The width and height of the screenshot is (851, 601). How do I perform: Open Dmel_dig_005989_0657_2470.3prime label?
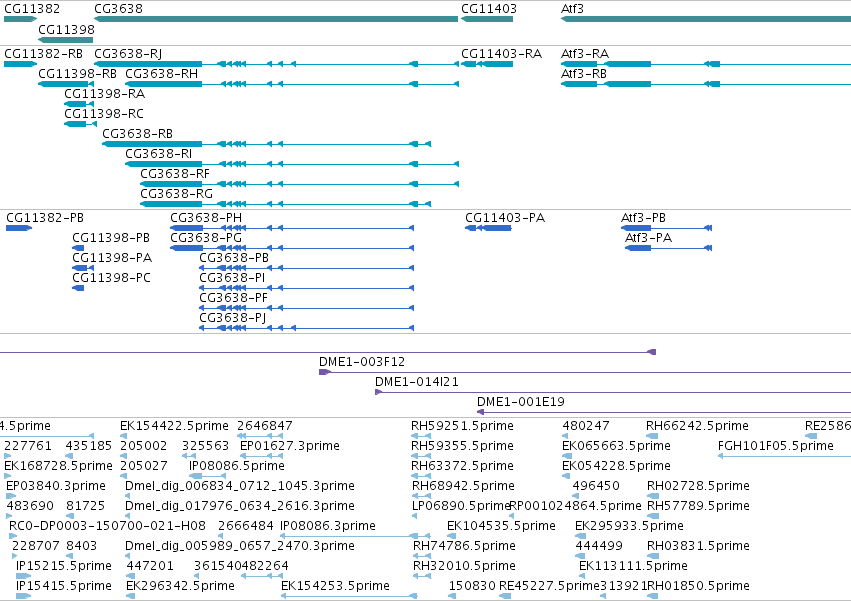(240, 546)
